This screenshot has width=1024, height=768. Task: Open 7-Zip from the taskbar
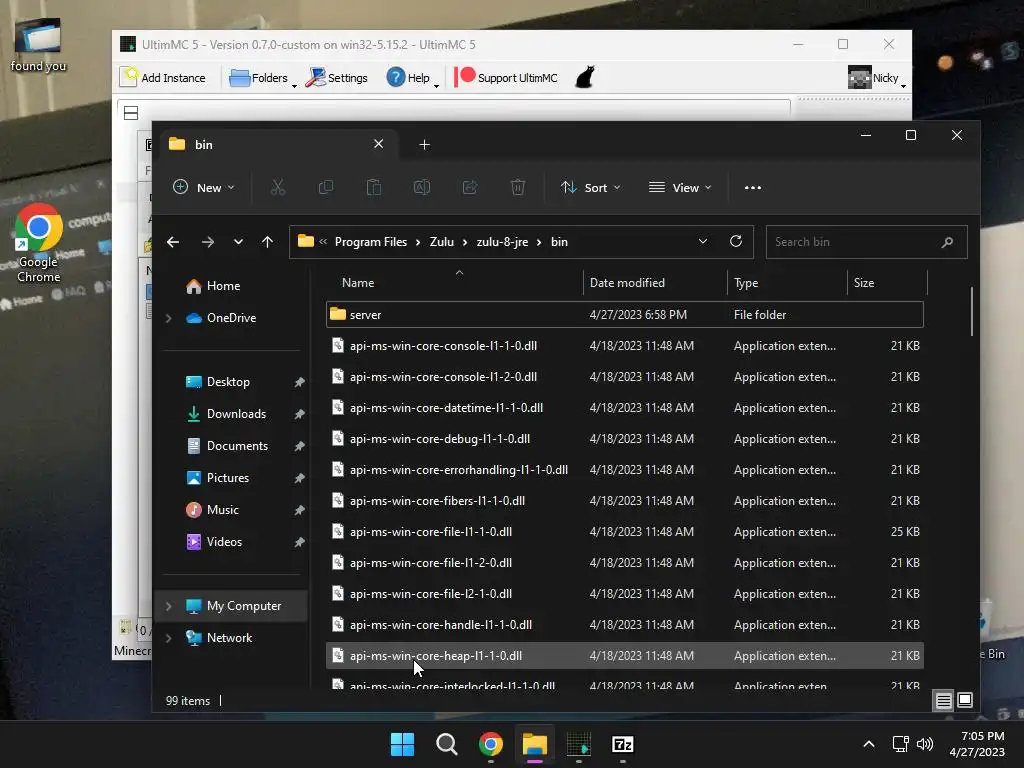pyautogui.click(x=622, y=744)
